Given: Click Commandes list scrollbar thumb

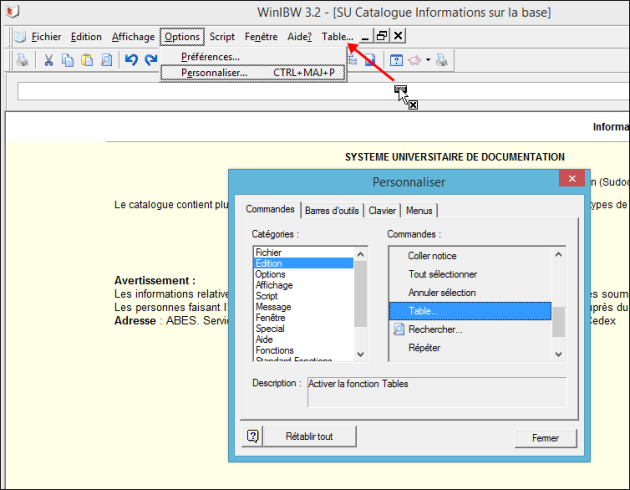Looking at the screenshot, I should (558, 322).
